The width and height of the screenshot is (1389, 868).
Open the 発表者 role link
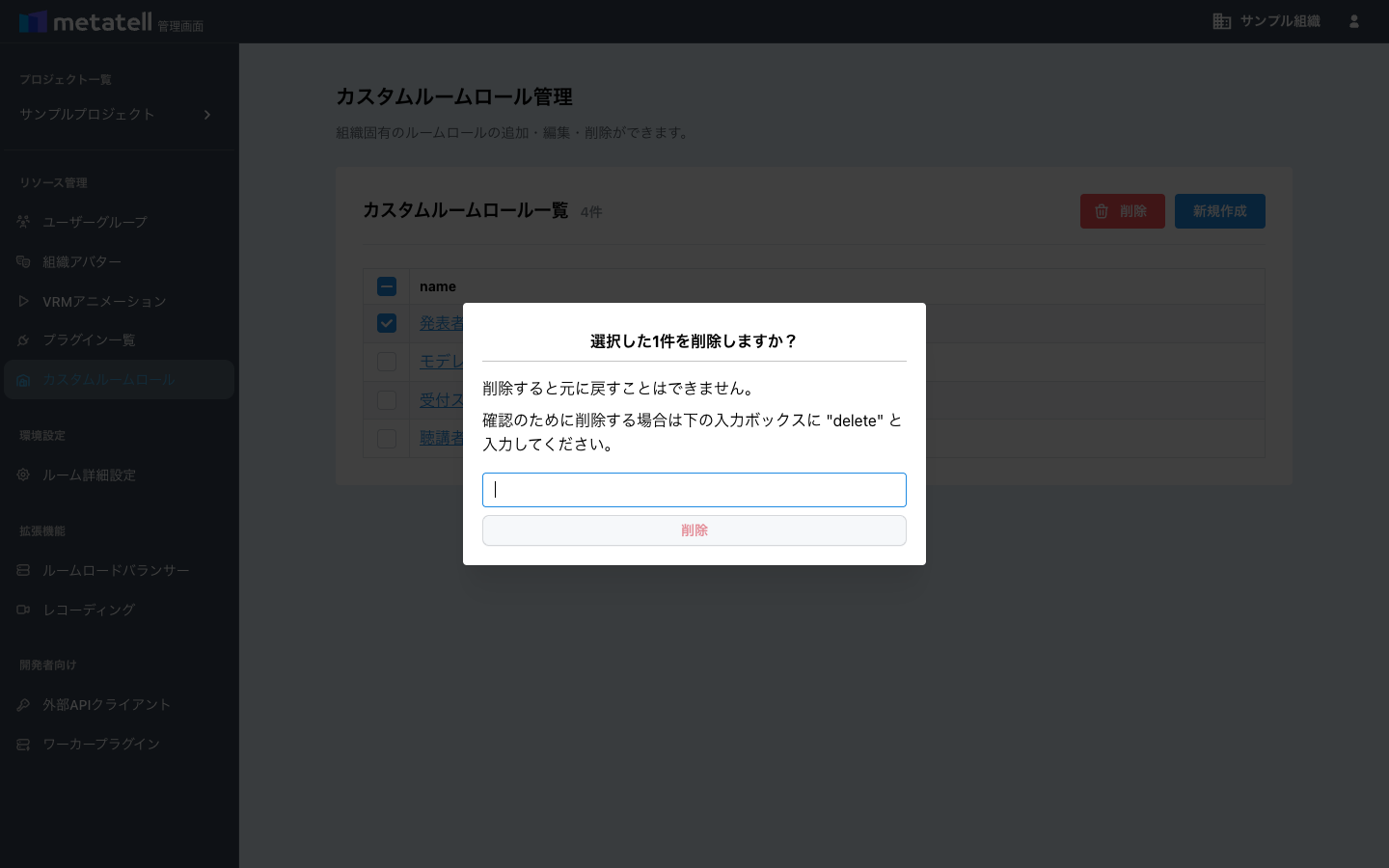(442, 323)
